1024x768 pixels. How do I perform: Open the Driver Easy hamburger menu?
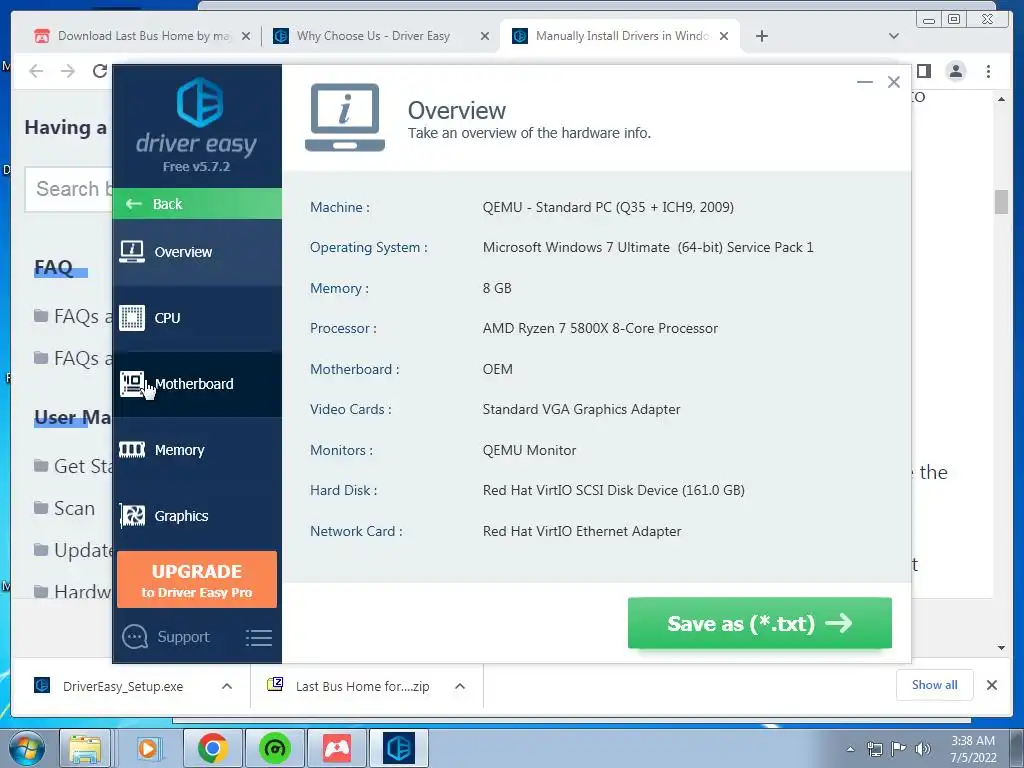(x=259, y=638)
